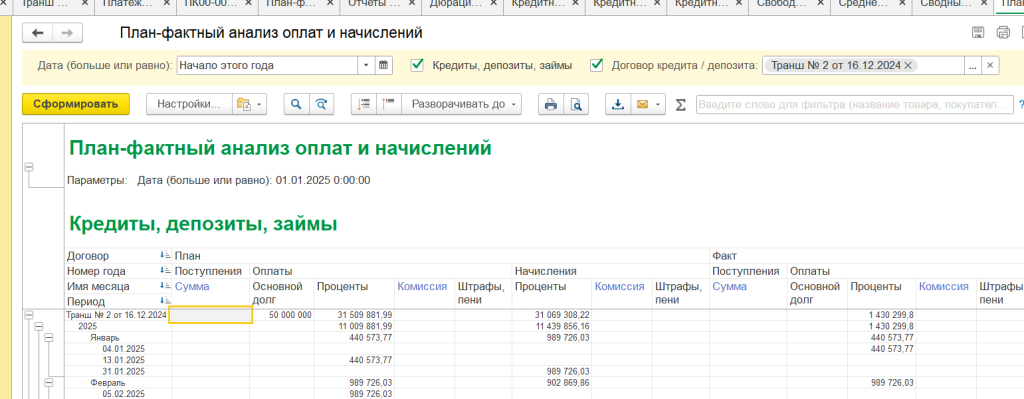
Task: Click the diskette save icon at top right
Action: pyautogui.click(x=979, y=33)
